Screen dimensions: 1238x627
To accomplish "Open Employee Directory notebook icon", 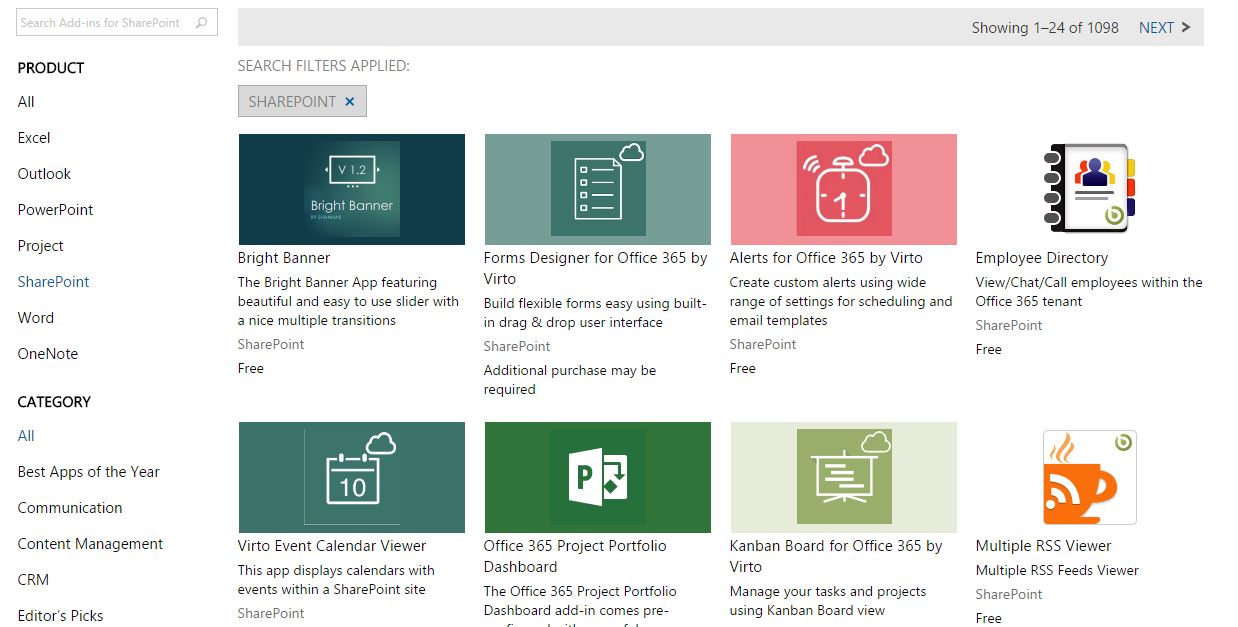I will pos(1089,189).
